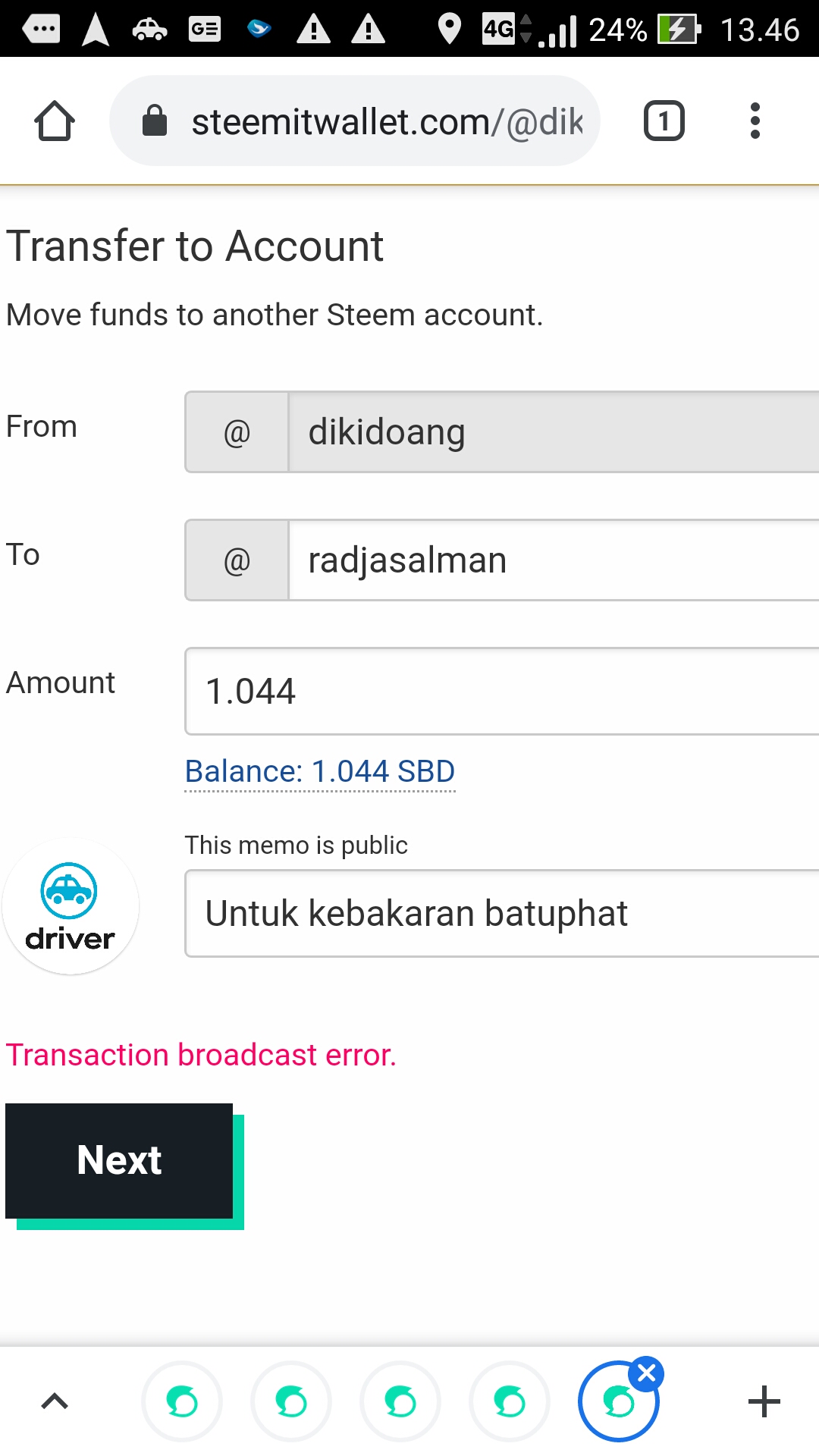Click the Balance: 1.044 SBD link
The height and width of the screenshot is (1456, 819).
[319, 772]
